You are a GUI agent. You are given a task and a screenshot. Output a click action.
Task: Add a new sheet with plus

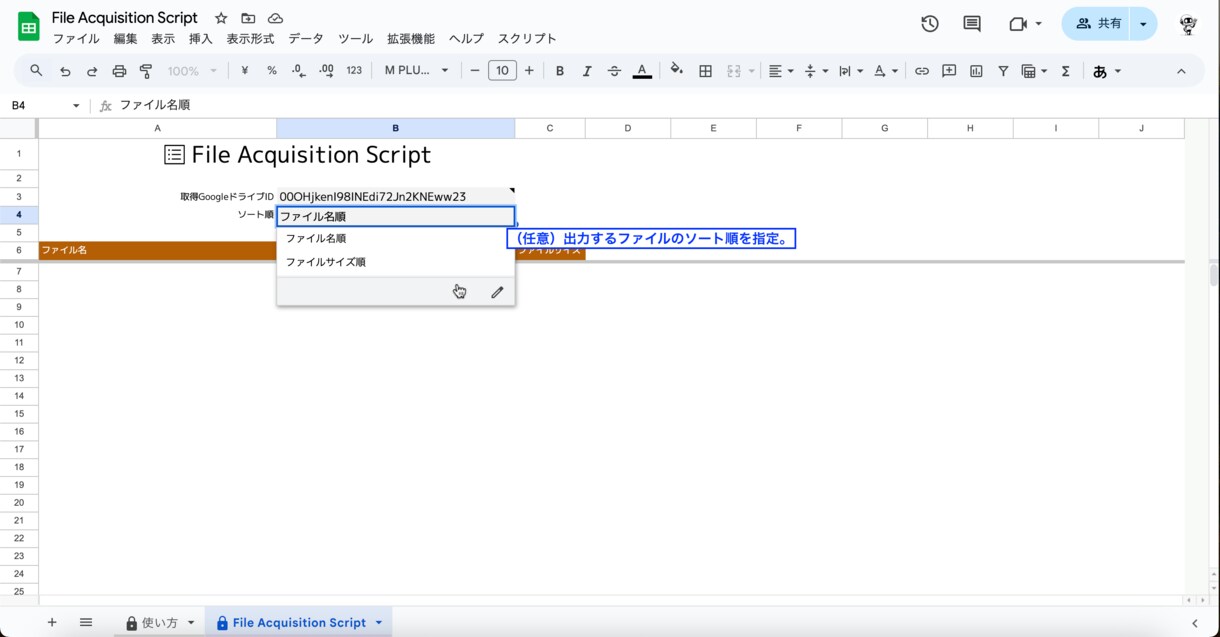click(52, 622)
